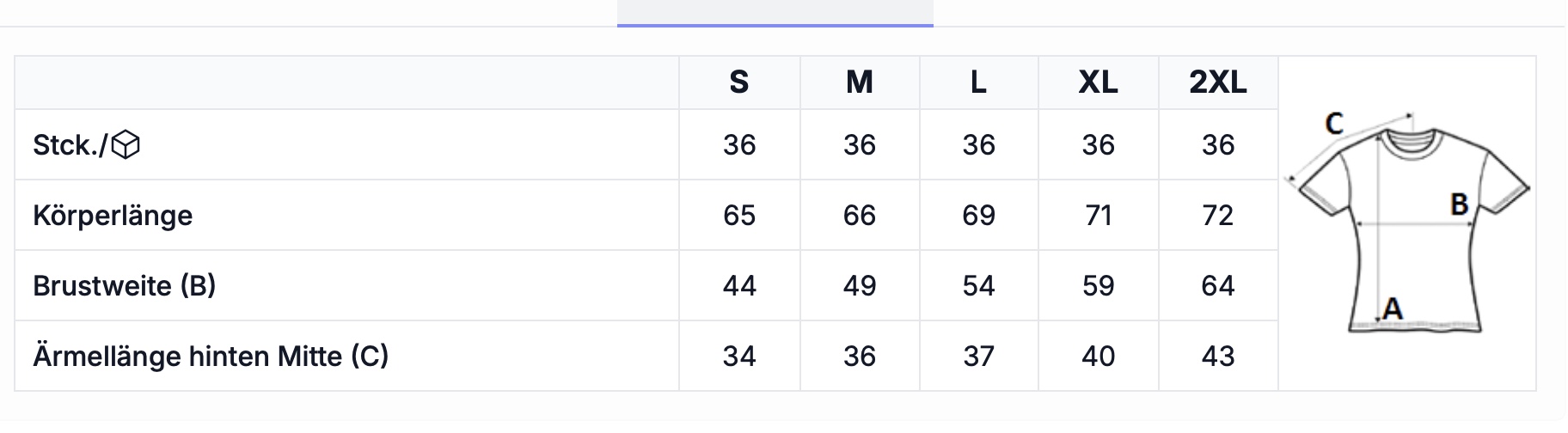Select the Brustweite (B) row label
The width and height of the screenshot is (1568, 433).
pos(125,286)
